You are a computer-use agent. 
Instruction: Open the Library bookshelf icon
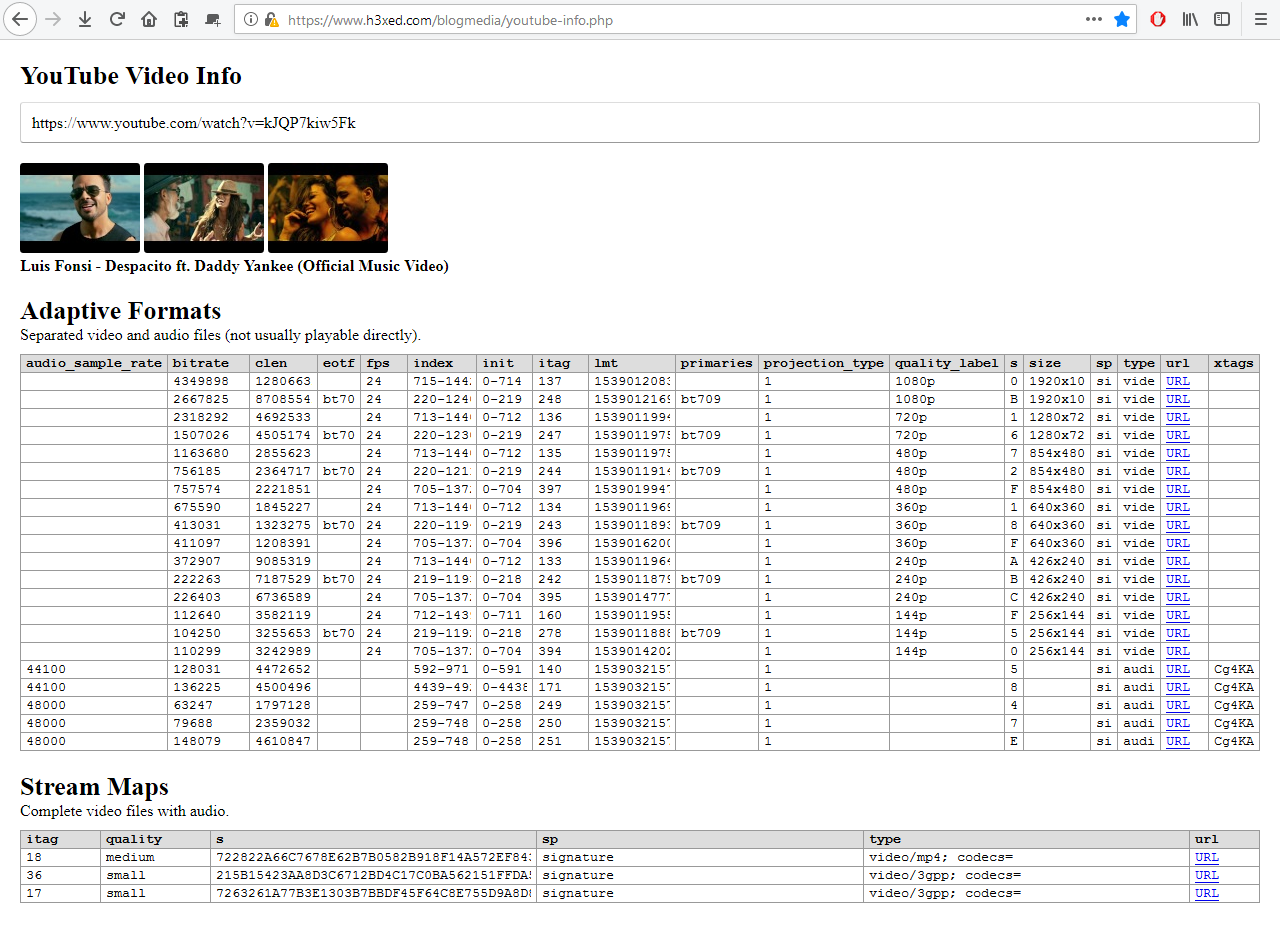tap(1190, 19)
